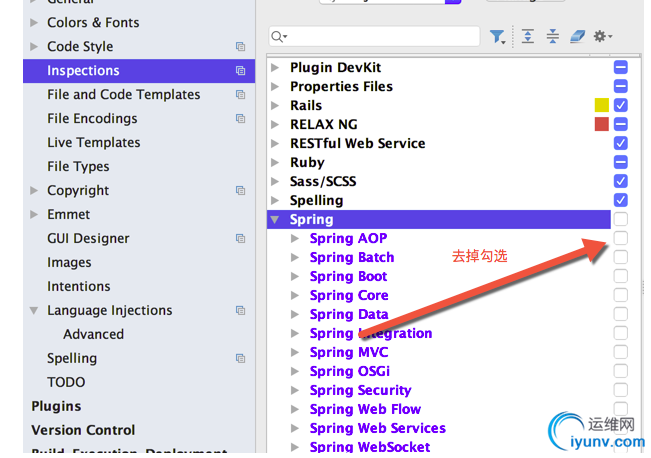Click the copy icon beside Language Injections

pyautogui.click(x=240, y=311)
